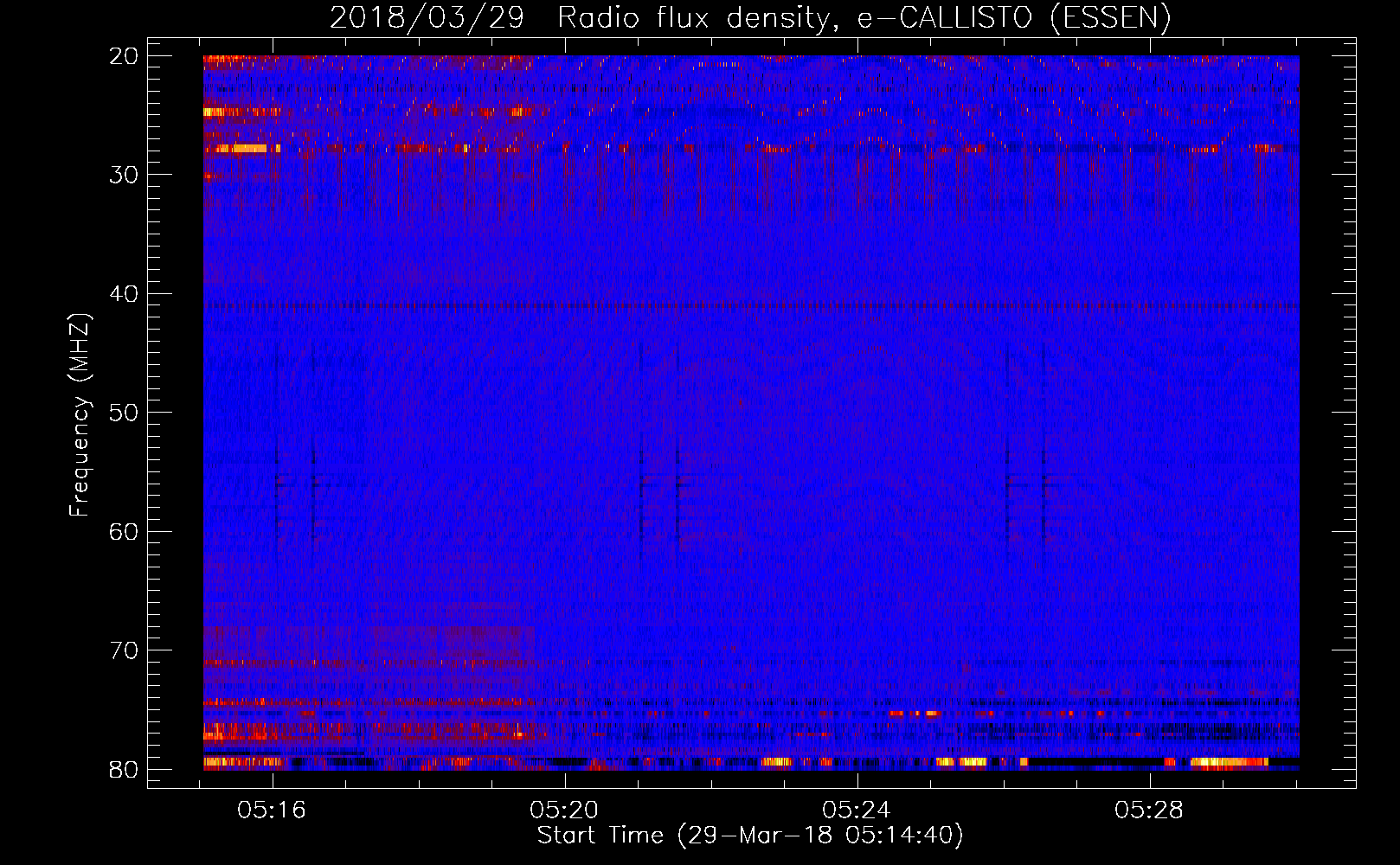Screen dimensions: 1400x865
Task: Select the 'Frequency (MHZ)' y-axis label
Action: (x=80, y=415)
